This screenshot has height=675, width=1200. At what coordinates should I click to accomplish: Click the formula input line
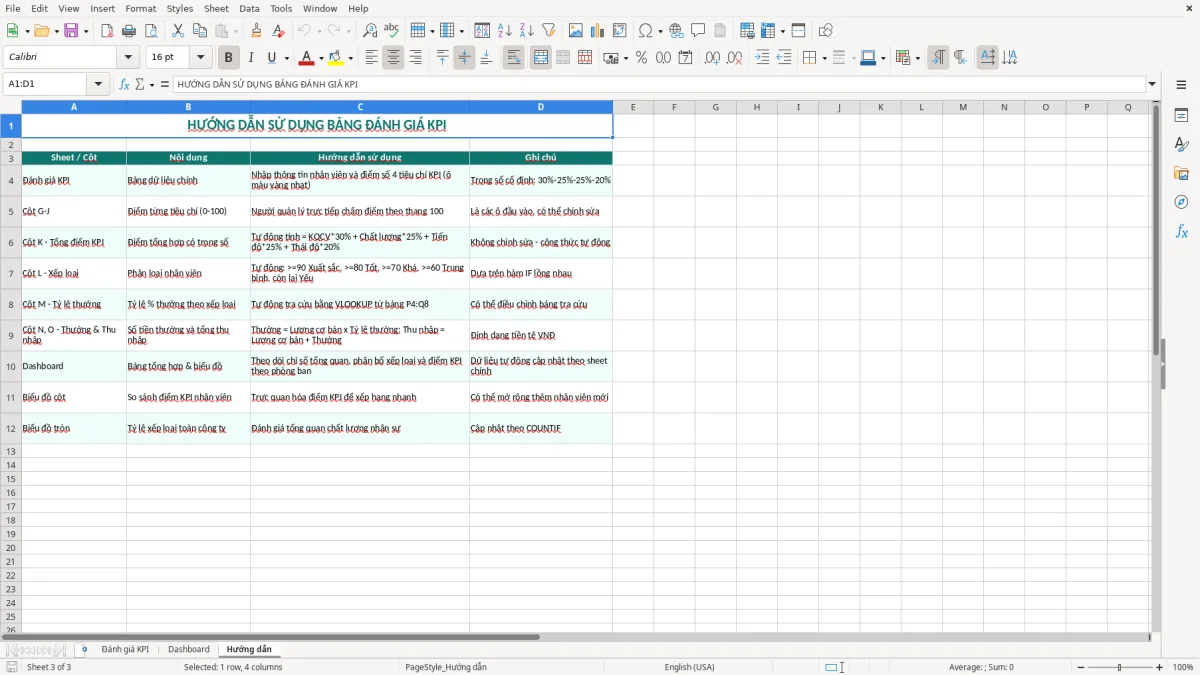click(x=659, y=84)
